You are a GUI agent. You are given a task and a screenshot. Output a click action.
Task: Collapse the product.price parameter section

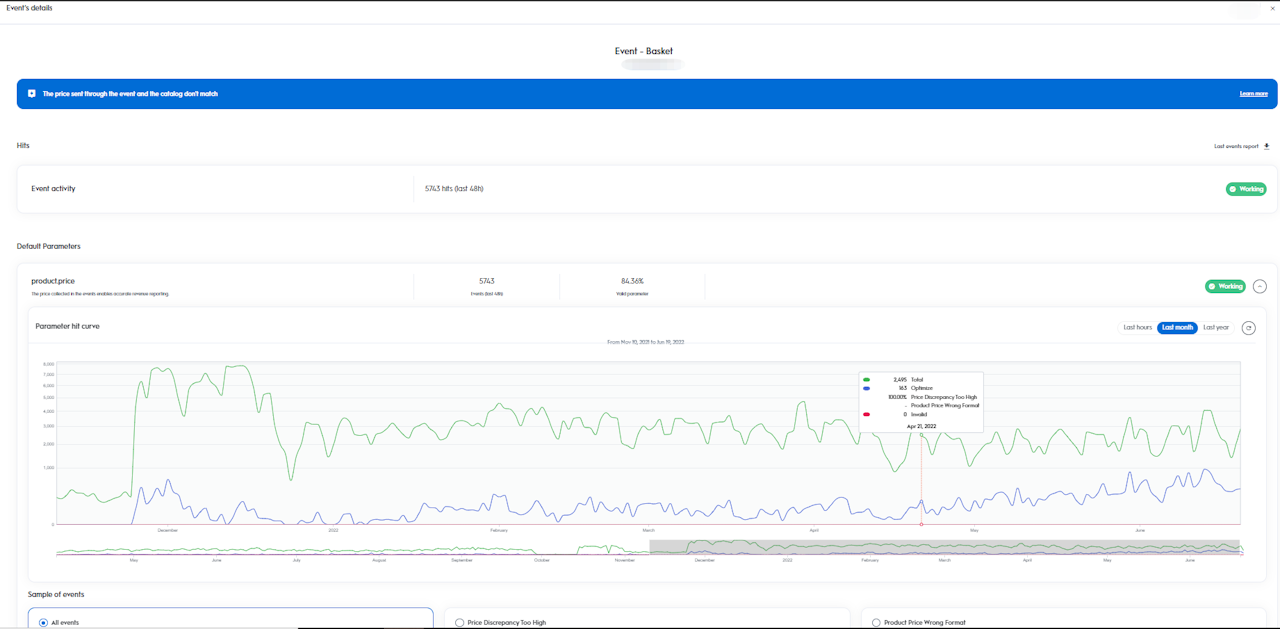1259,286
